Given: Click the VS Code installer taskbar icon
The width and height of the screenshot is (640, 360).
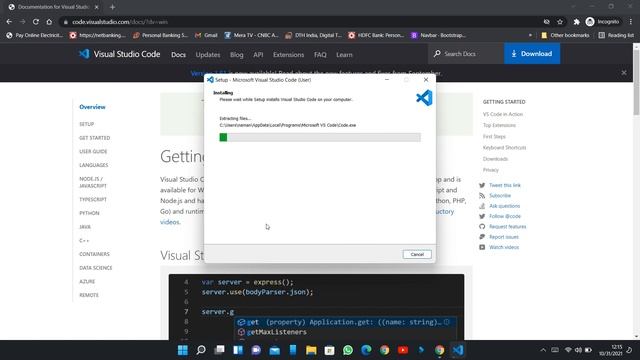Looking at the screenshot, I should coord(458,350).
